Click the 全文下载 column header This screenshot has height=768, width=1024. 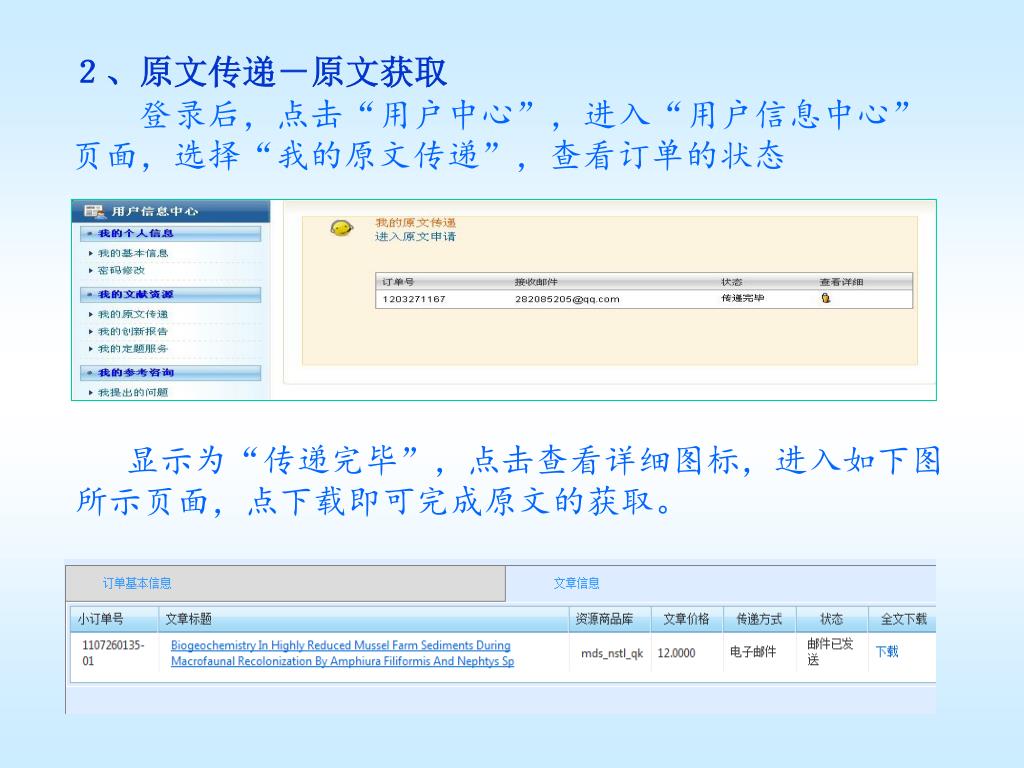pyautogui.click(x=904, y=619)
